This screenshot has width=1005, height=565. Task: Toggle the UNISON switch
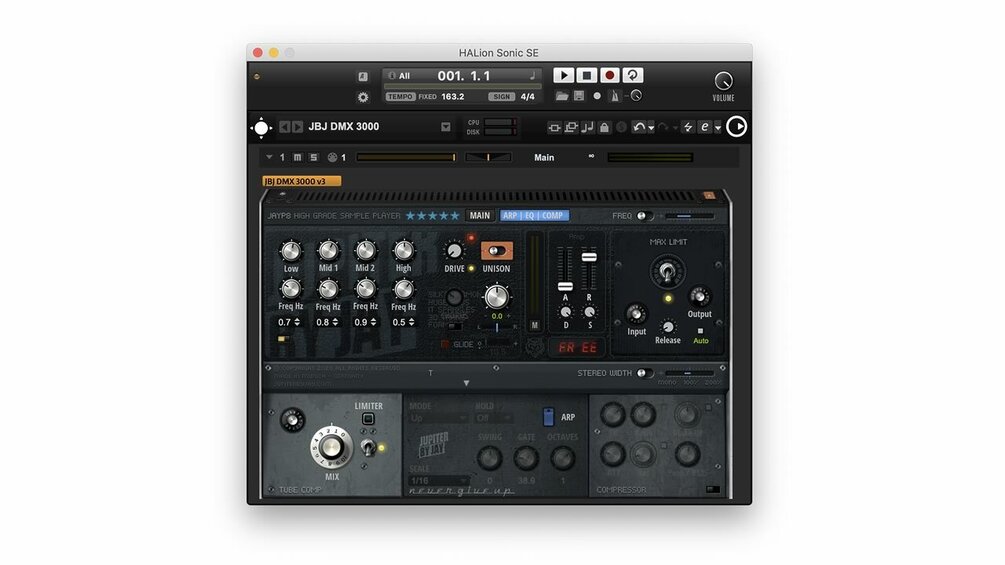tap(497, 251)
